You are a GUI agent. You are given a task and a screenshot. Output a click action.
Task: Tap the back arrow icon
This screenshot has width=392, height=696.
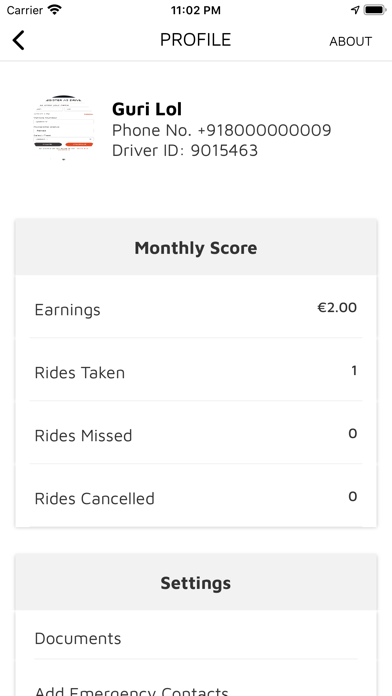coord(18,40)
